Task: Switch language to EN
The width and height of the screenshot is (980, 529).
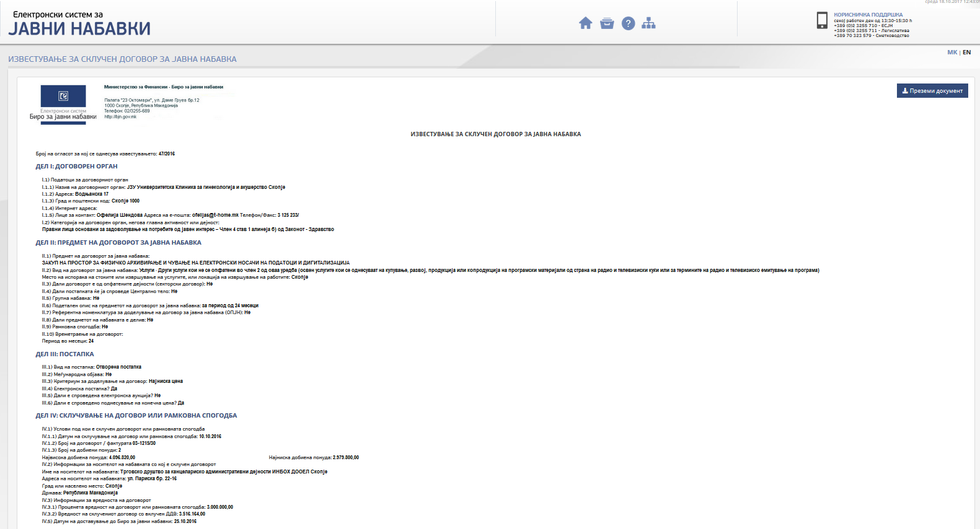Action: [967, 52]
